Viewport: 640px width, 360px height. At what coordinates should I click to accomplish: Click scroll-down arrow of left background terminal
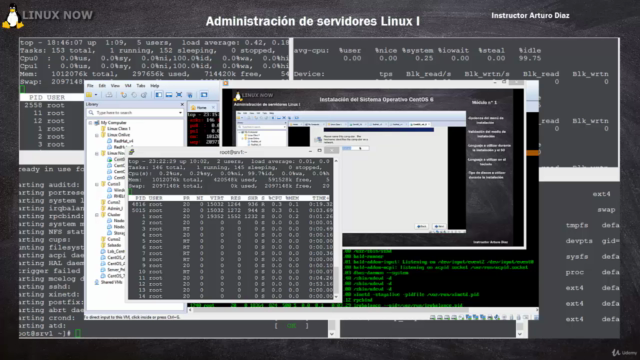[x=332, y=334]
